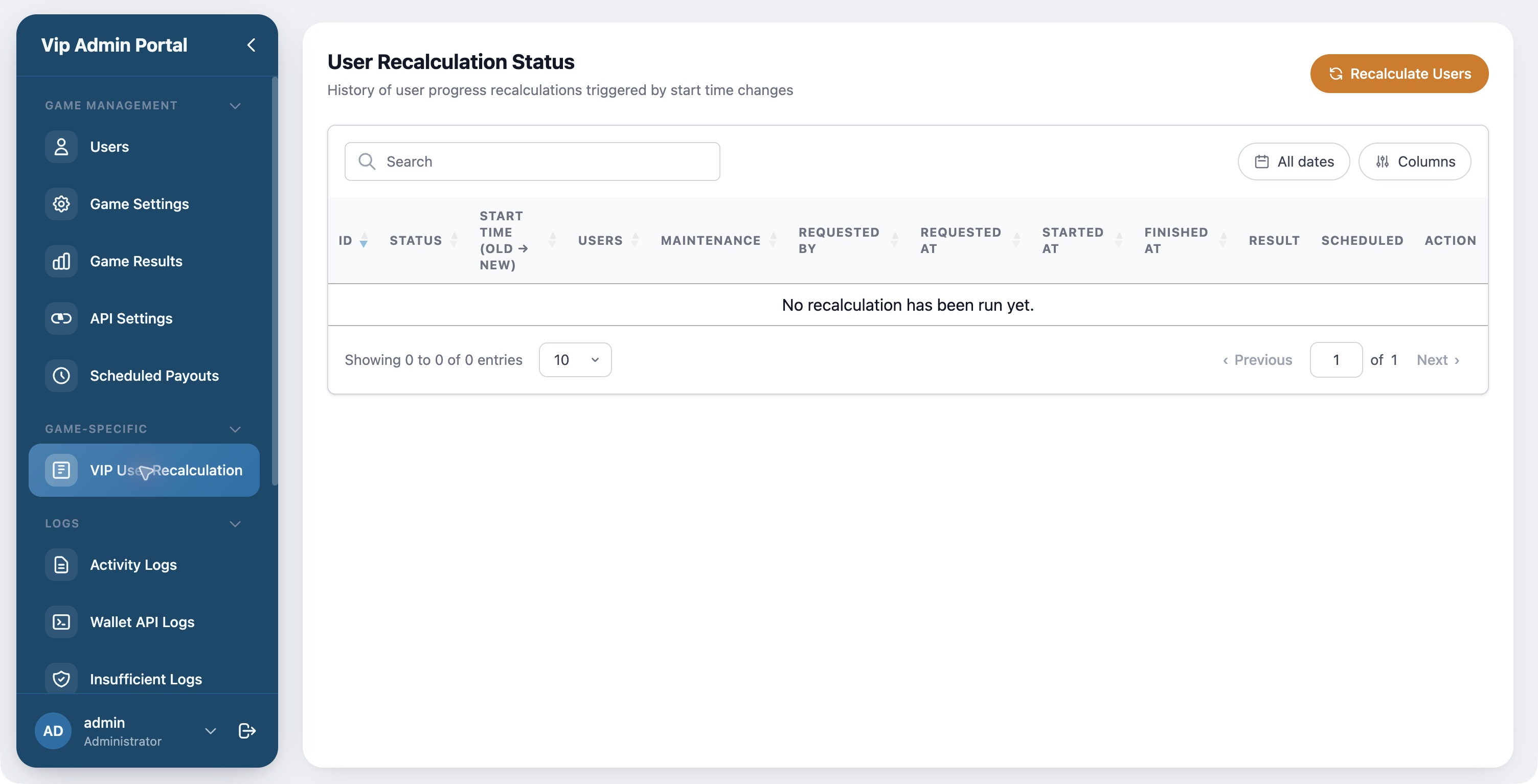Open Scheduled Payouts clock icon

click(x=61, y=376)
